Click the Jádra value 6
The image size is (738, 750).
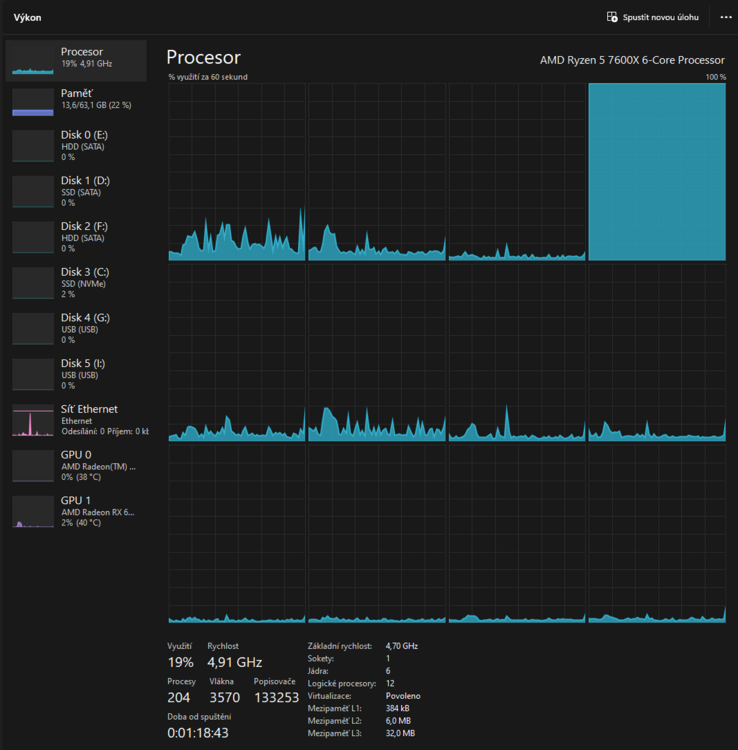[x=388, y=671]
